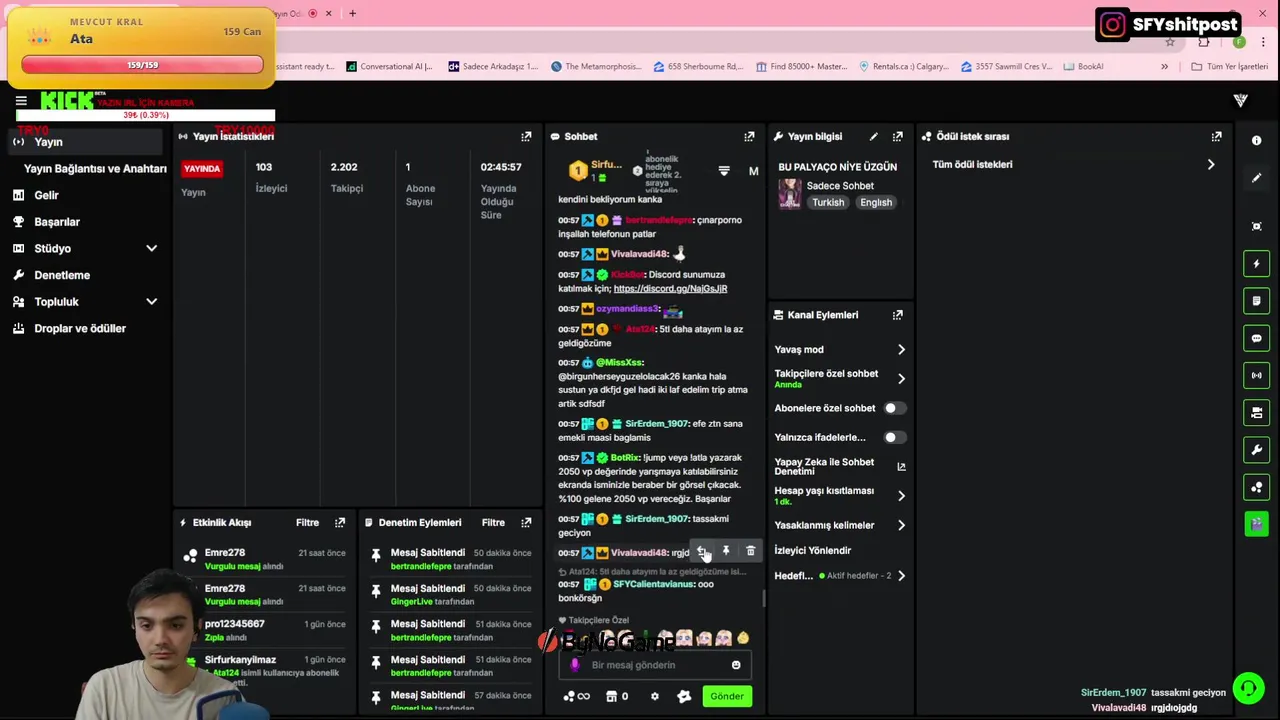This screenshot has width=1280, height=720.
Task: Click the channel points infinity icon
Action: pyautogui.click(x=577, y=696)
